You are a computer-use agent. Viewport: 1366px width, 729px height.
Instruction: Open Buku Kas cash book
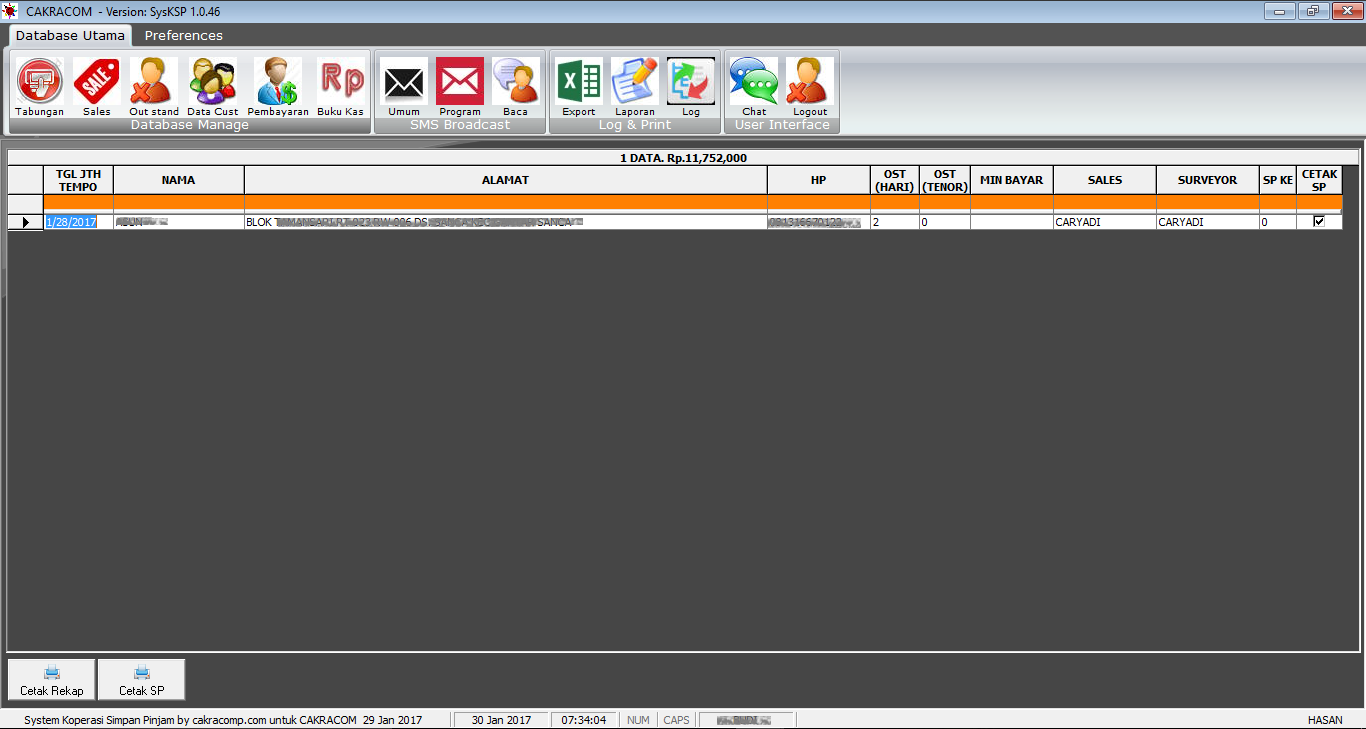point(341,82)
